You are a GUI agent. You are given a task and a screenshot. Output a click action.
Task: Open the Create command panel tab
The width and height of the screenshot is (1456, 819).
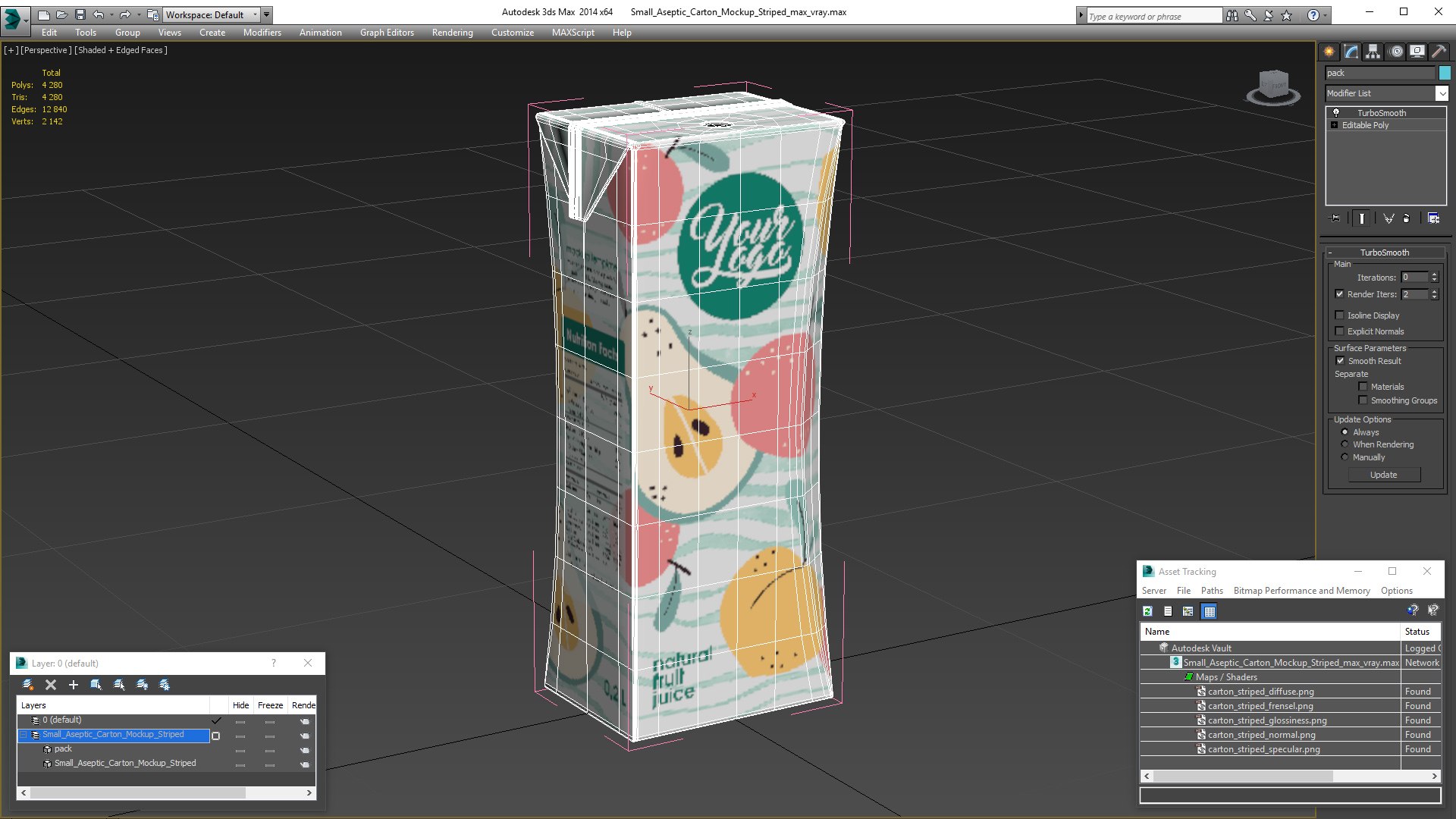pyautogui.click(x=1329, y=52)
